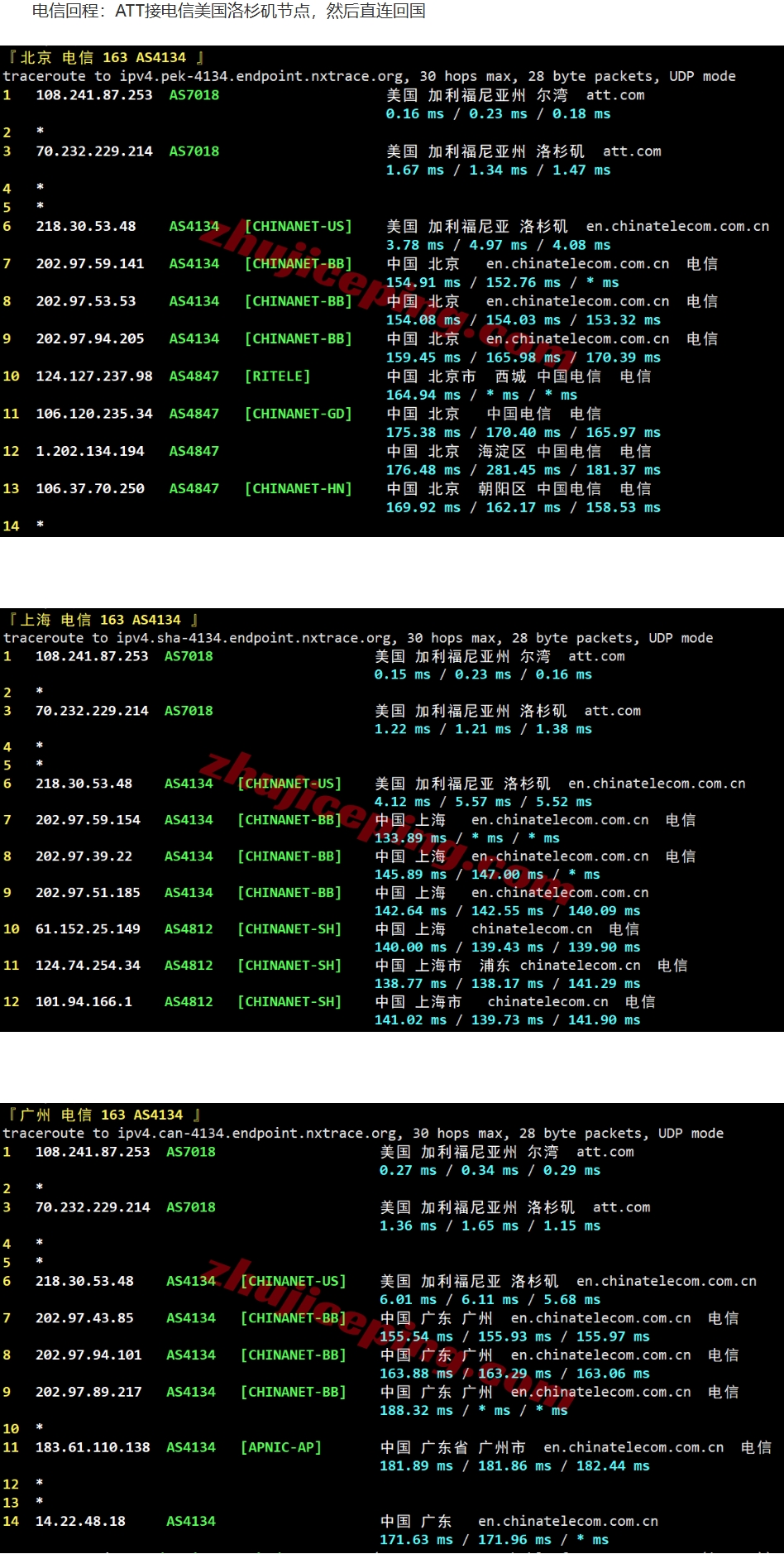Select IP address 106.37.70.250
The width and height of the screenshot is (784, 1554).
tap(90, 489)
